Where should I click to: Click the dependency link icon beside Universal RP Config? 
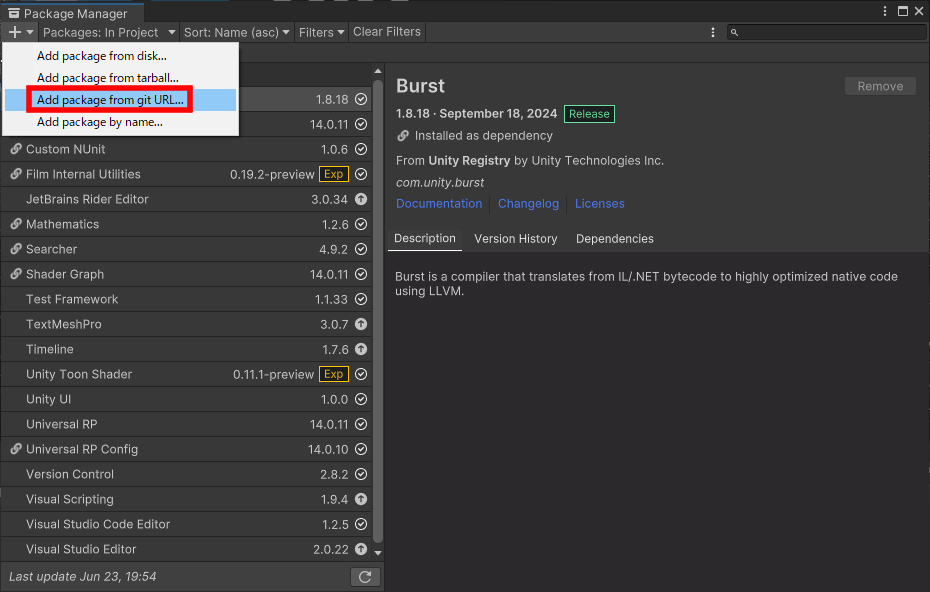16,449
